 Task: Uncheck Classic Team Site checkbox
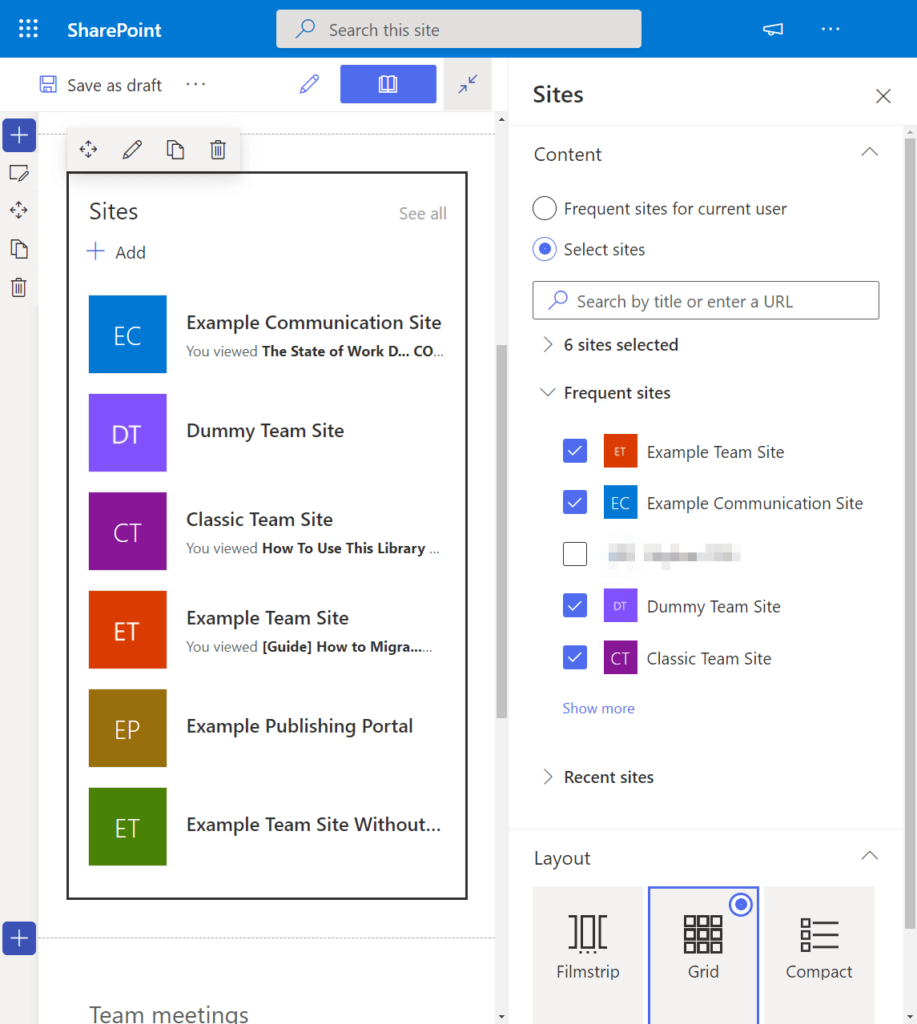click(x=575, y=658)
